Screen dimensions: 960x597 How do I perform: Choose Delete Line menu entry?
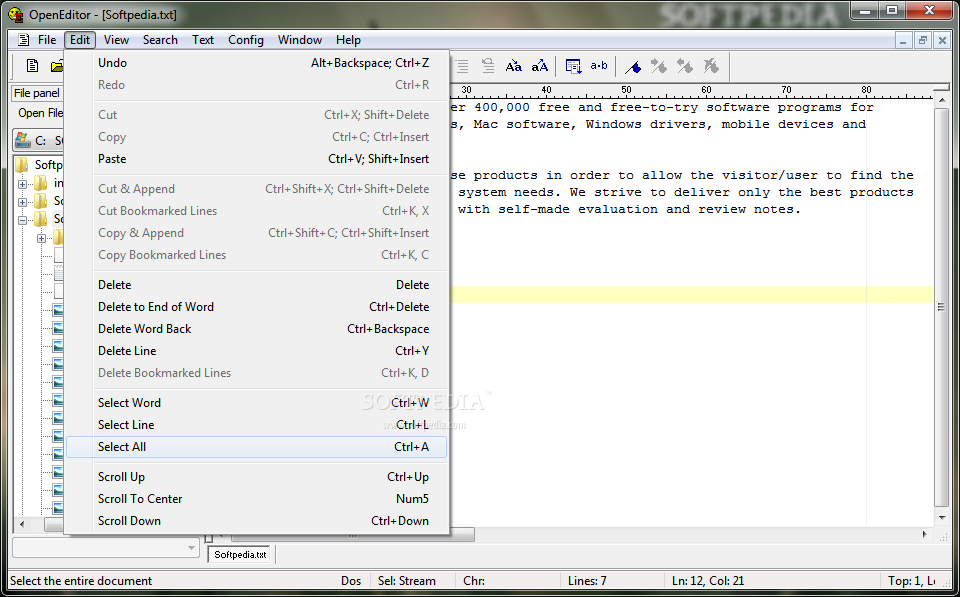point(257,351)
